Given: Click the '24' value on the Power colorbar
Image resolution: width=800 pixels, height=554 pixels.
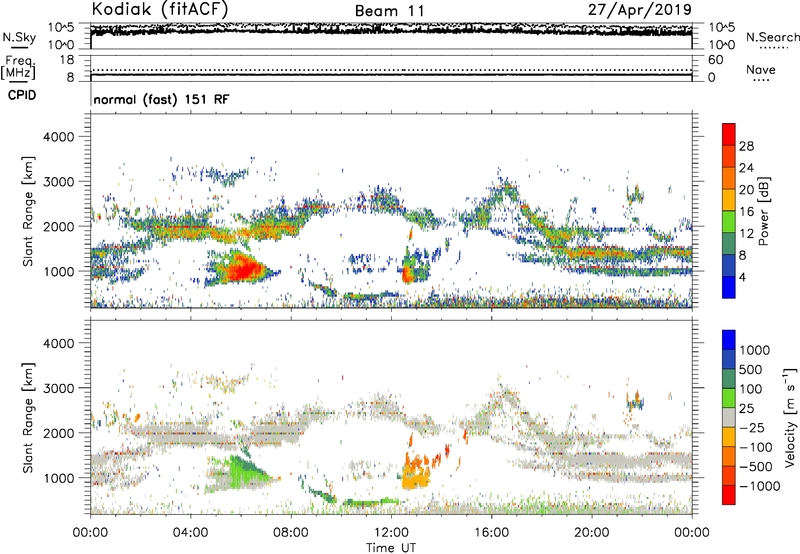Looking at the screenshot, I should coord(746,168).
